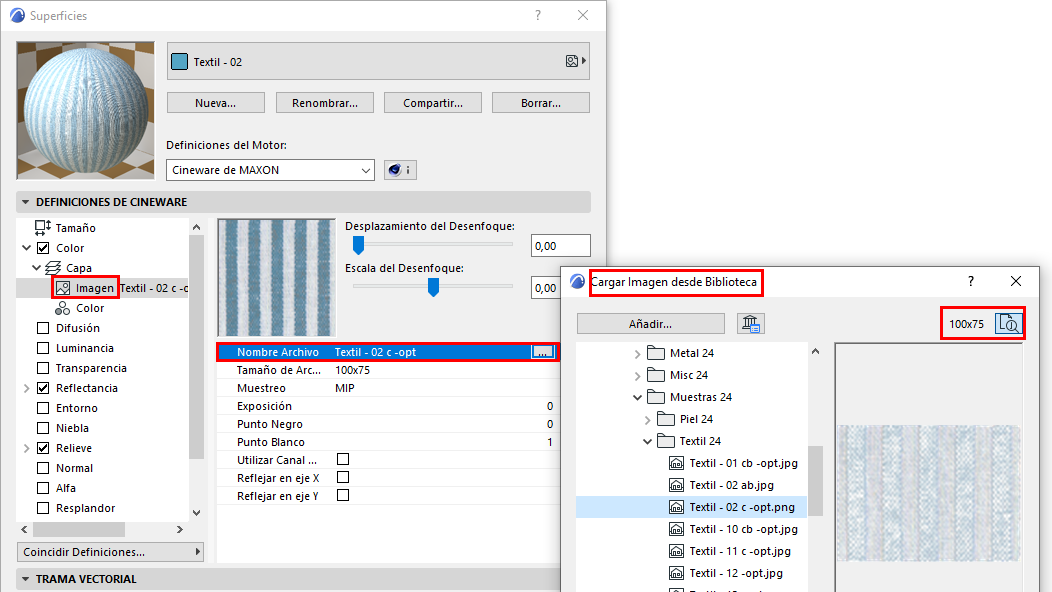The width and height of the screenshot is (1052, 592).
Task: Expand the Misc 24 folder
Action: 637,376
